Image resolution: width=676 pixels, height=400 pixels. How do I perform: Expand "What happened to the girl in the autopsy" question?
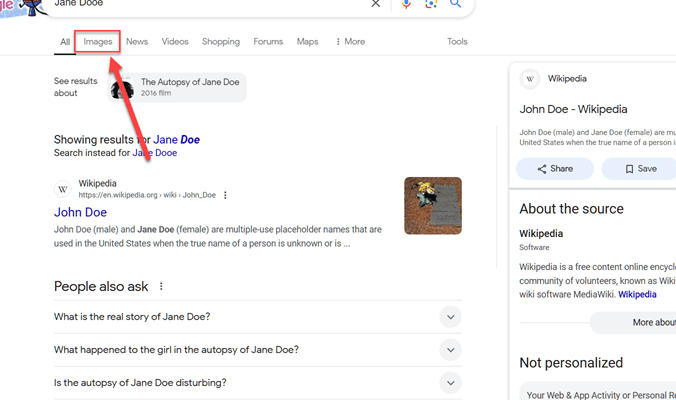click(258, 350)
